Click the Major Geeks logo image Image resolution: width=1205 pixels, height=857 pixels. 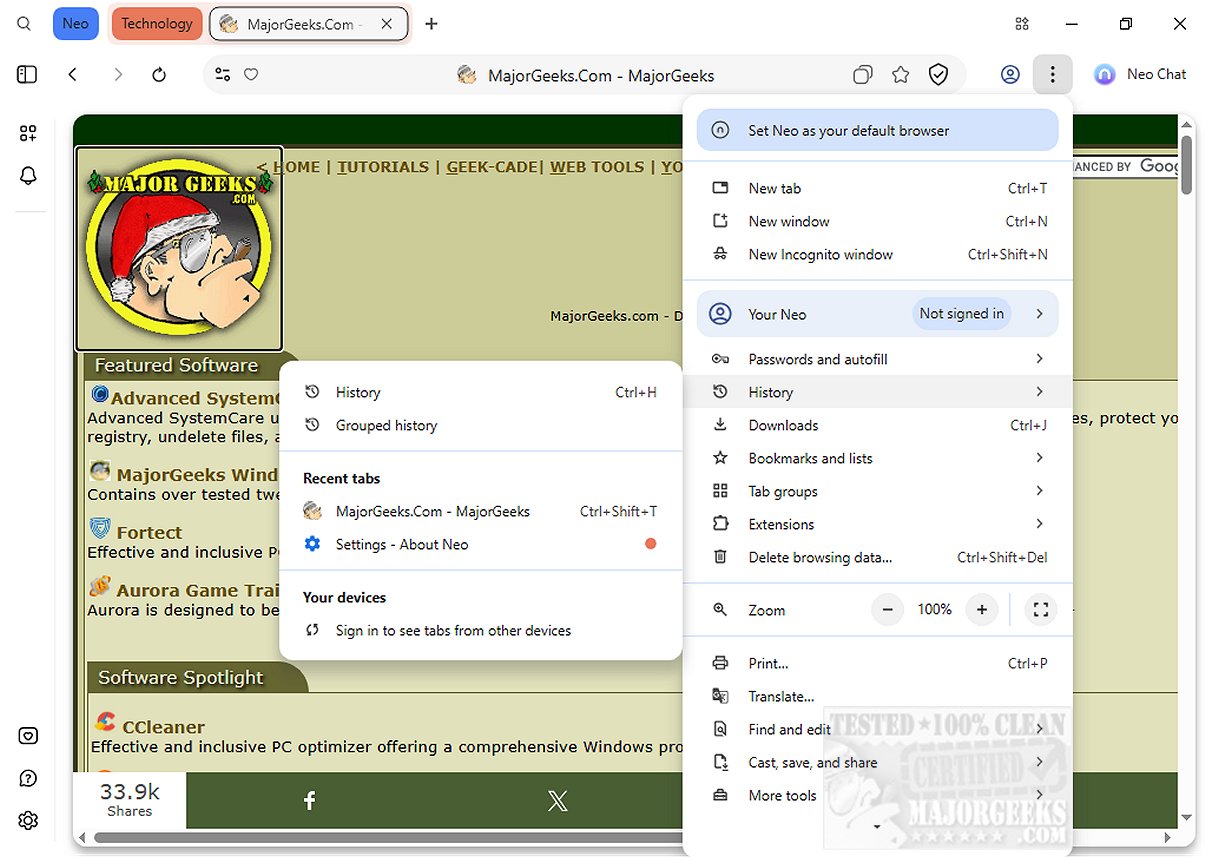(179, 249)
